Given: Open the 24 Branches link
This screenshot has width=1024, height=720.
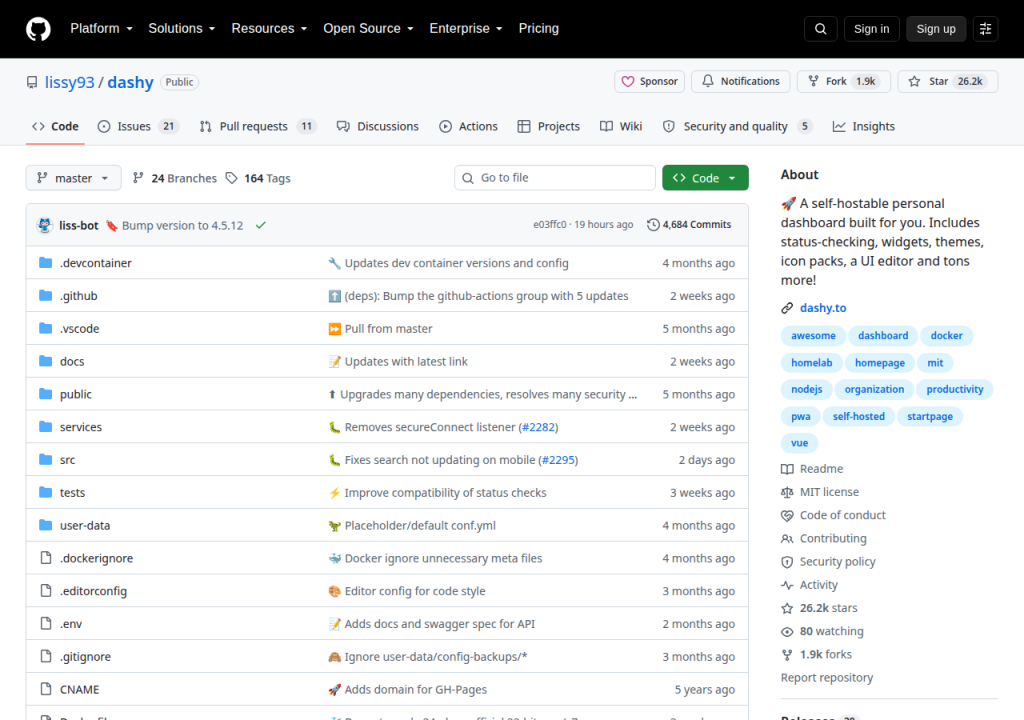Looking at the screenshot, I should point(174,178).
